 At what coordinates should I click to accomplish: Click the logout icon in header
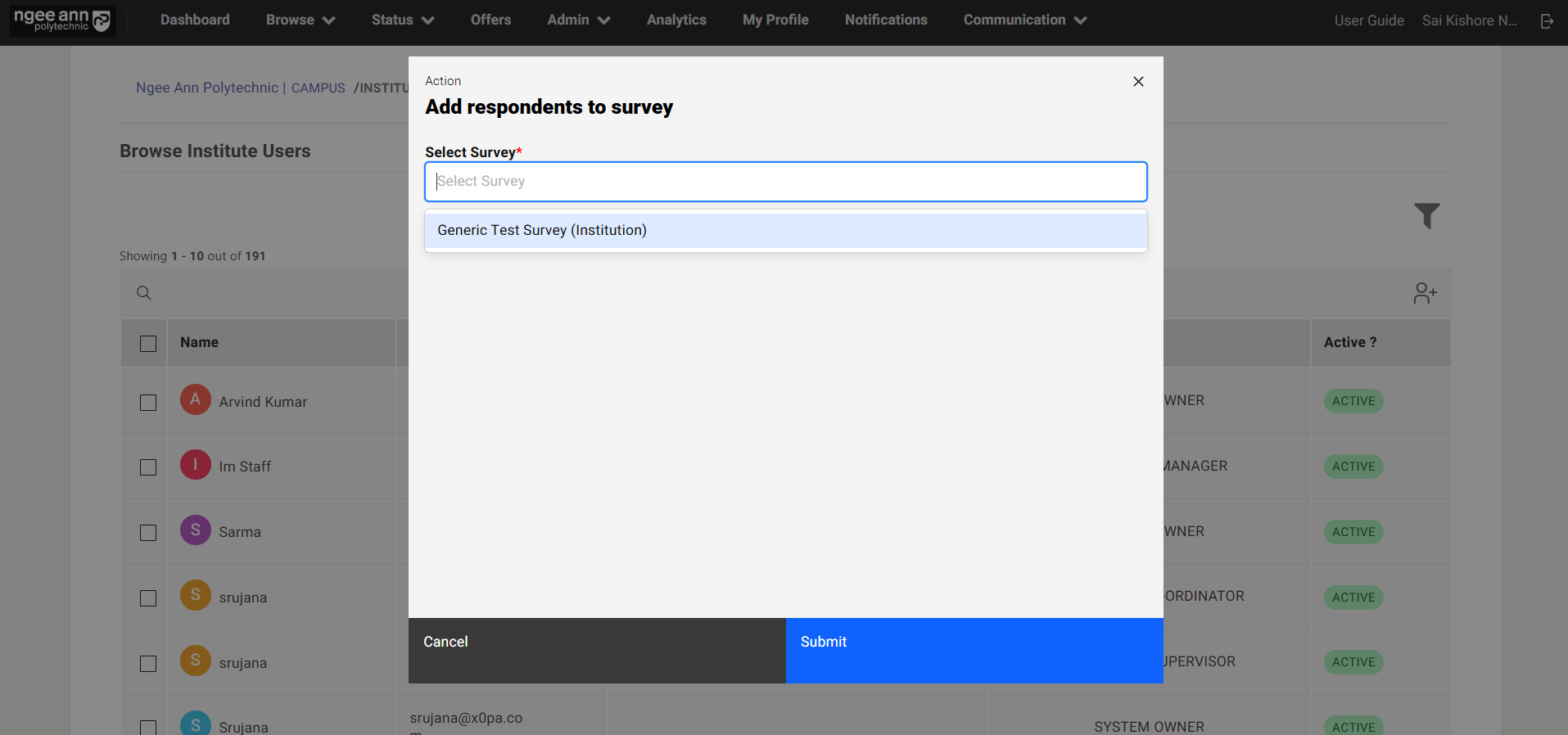click(1547, 20)
